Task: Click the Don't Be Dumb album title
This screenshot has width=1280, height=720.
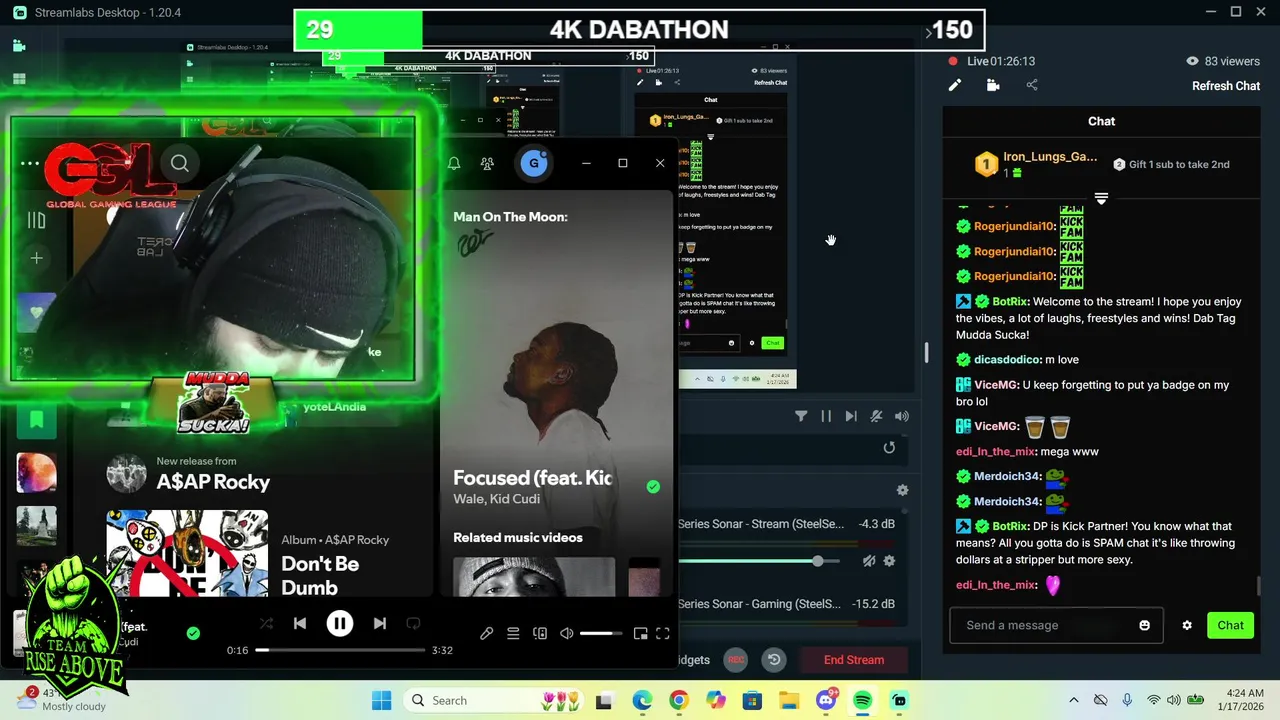Action: tap(320, 576)
